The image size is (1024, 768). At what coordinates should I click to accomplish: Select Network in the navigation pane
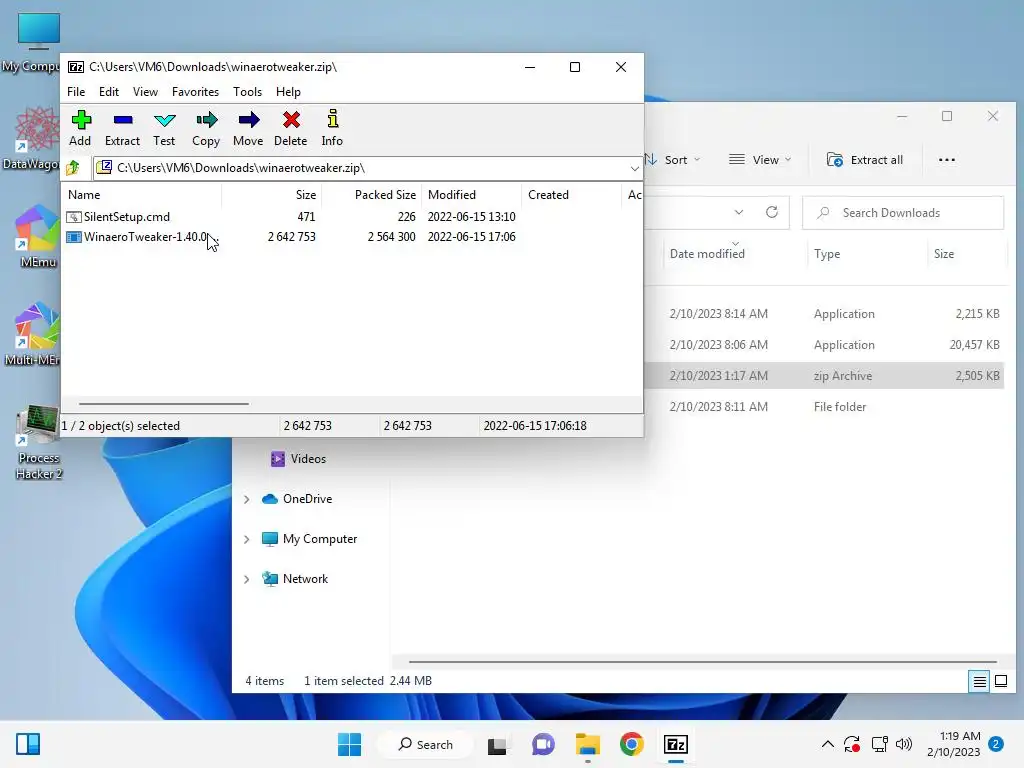[x=295, y=579]
